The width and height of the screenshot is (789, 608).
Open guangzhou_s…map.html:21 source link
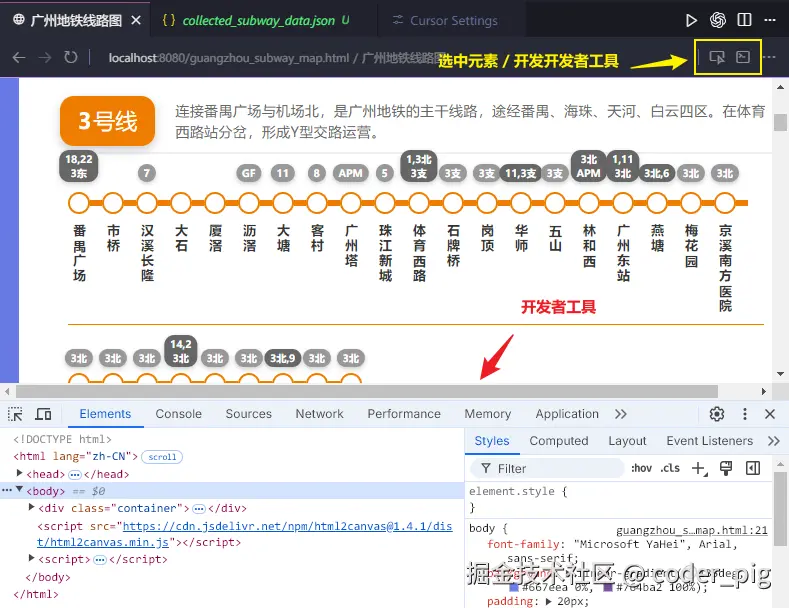click(x=692, y=530)
